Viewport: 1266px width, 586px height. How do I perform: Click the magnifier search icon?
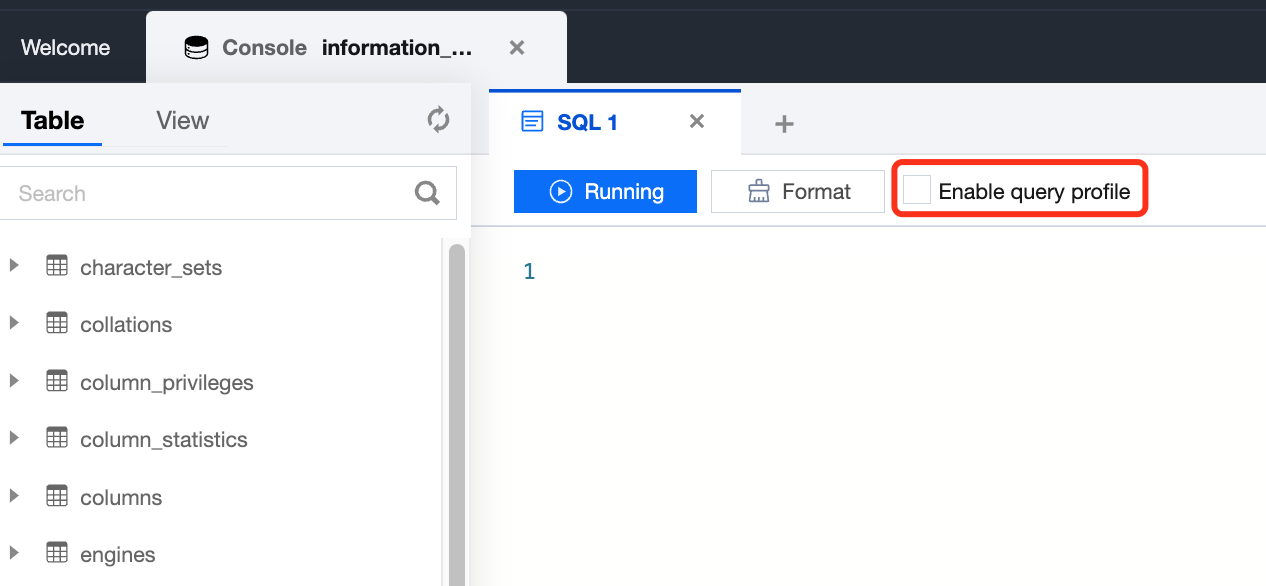(x=427, y=193)
